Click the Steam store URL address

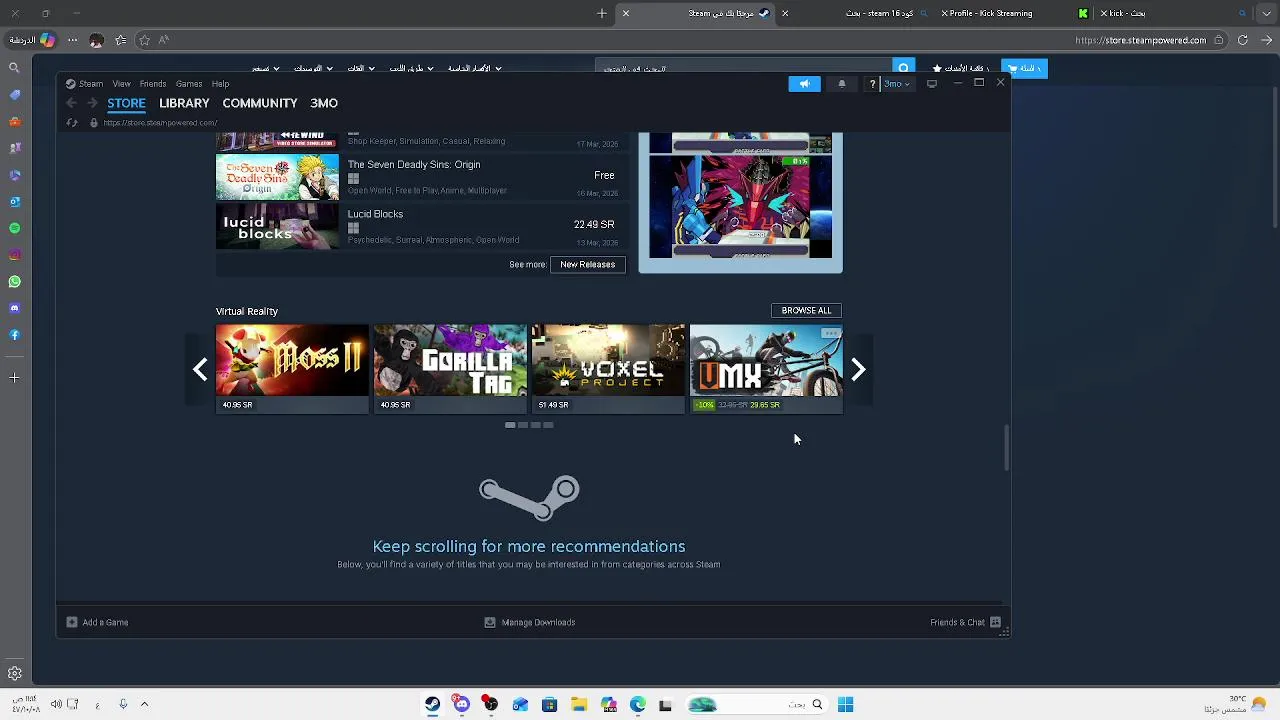(x=160, y=123)
